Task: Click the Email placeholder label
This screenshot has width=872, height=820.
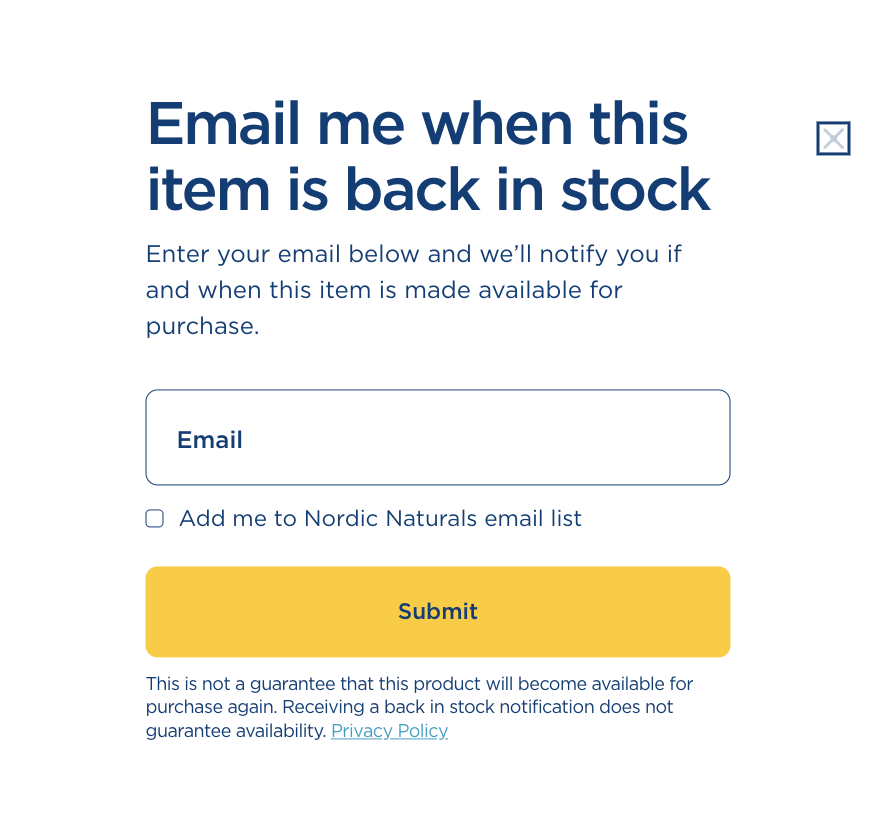Action: coord(210,440)
